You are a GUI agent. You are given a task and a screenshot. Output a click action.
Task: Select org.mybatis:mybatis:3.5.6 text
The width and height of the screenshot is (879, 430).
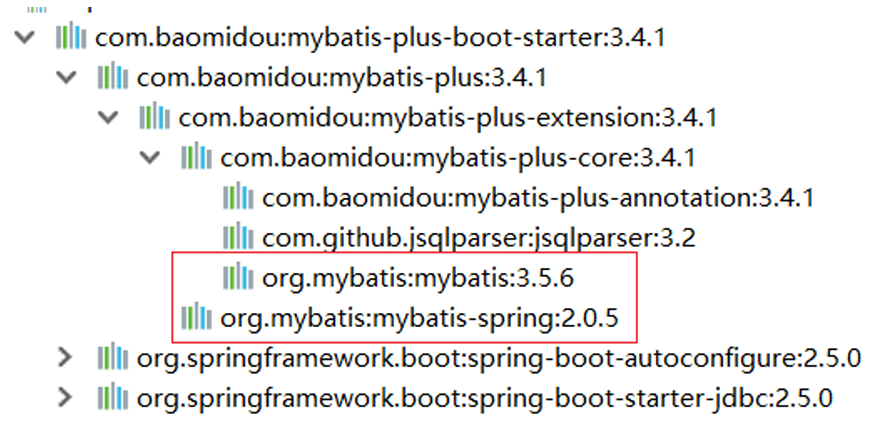[418, 279]
